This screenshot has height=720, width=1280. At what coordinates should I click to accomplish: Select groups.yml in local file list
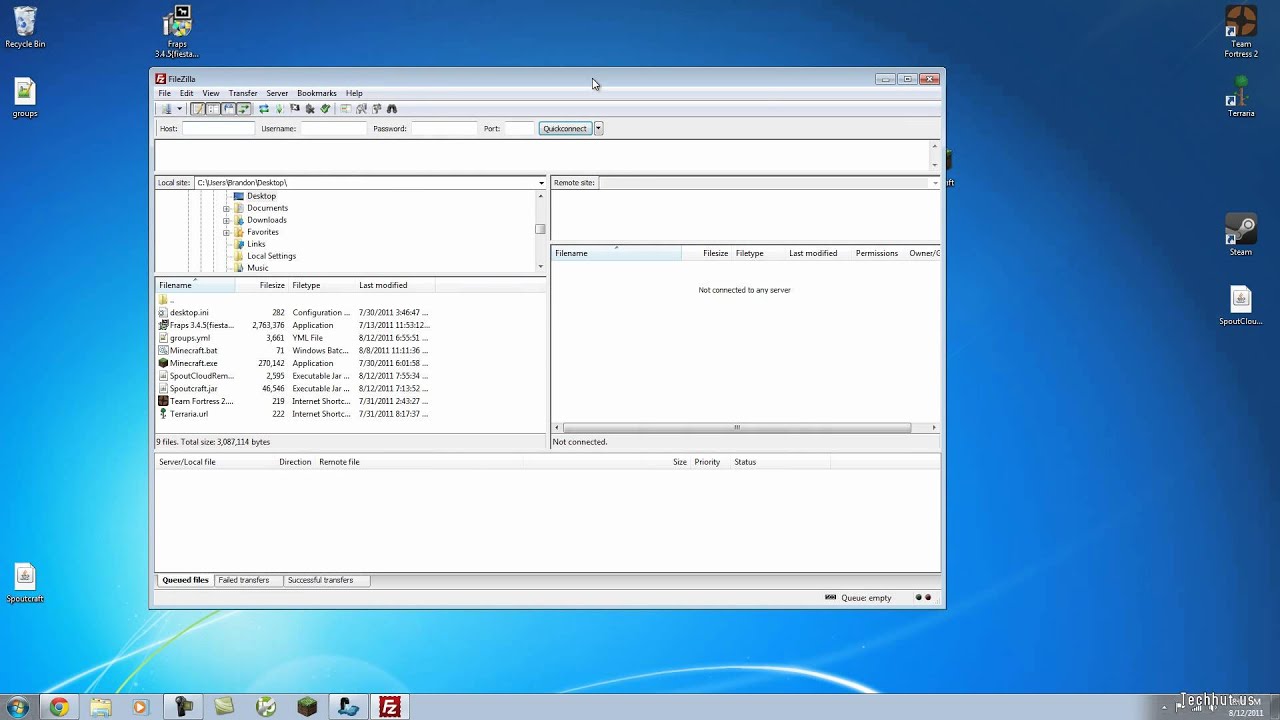[x=189, y=338]
